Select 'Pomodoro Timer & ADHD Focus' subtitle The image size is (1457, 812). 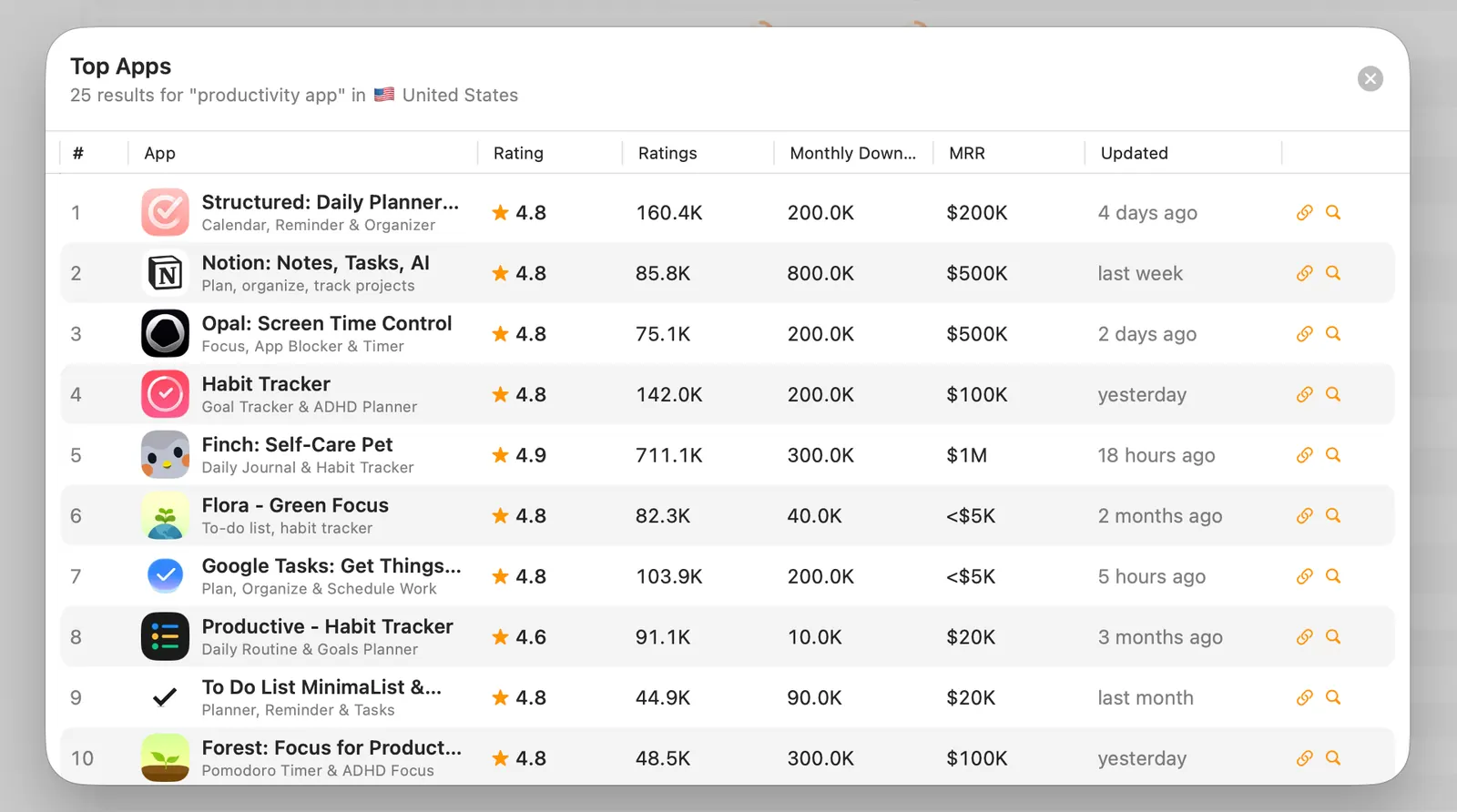tap(318, 770)
